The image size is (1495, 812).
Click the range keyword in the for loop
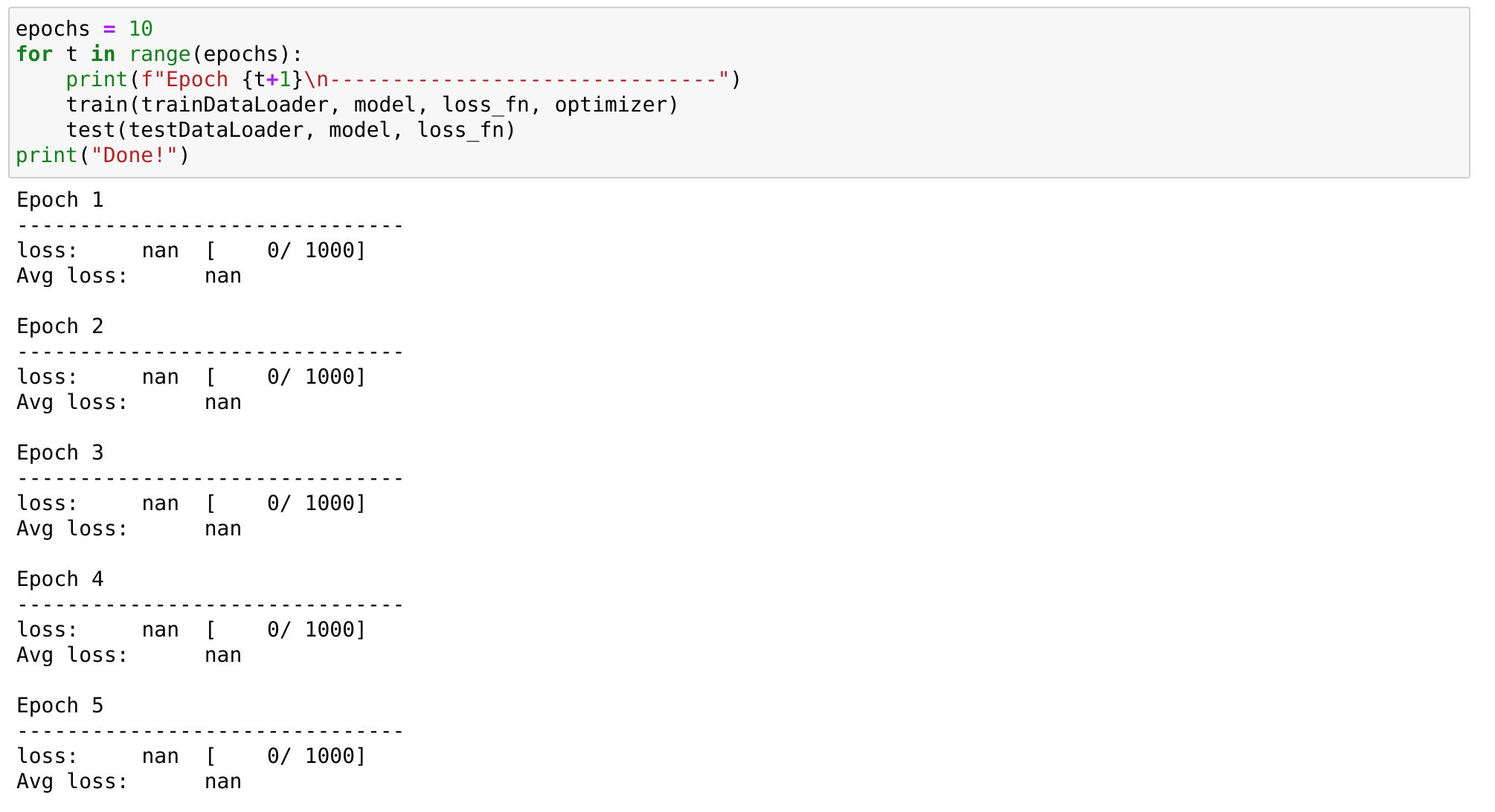[159, 54]
